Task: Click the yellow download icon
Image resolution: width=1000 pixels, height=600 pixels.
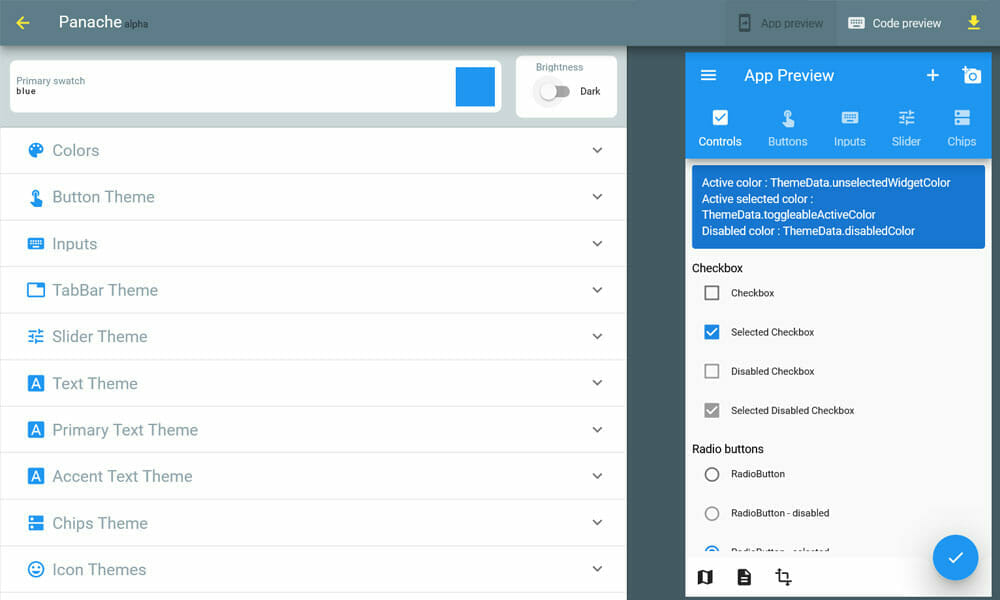Action: [x=974, y=23]
